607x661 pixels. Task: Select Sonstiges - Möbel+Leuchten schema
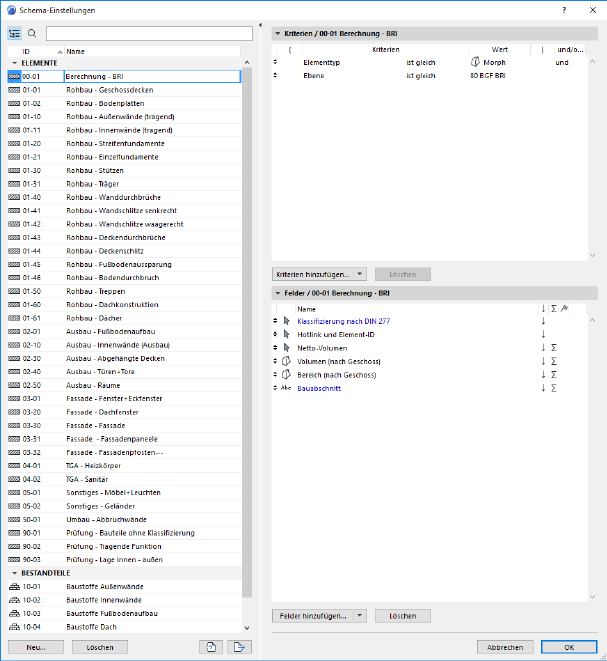124,493
